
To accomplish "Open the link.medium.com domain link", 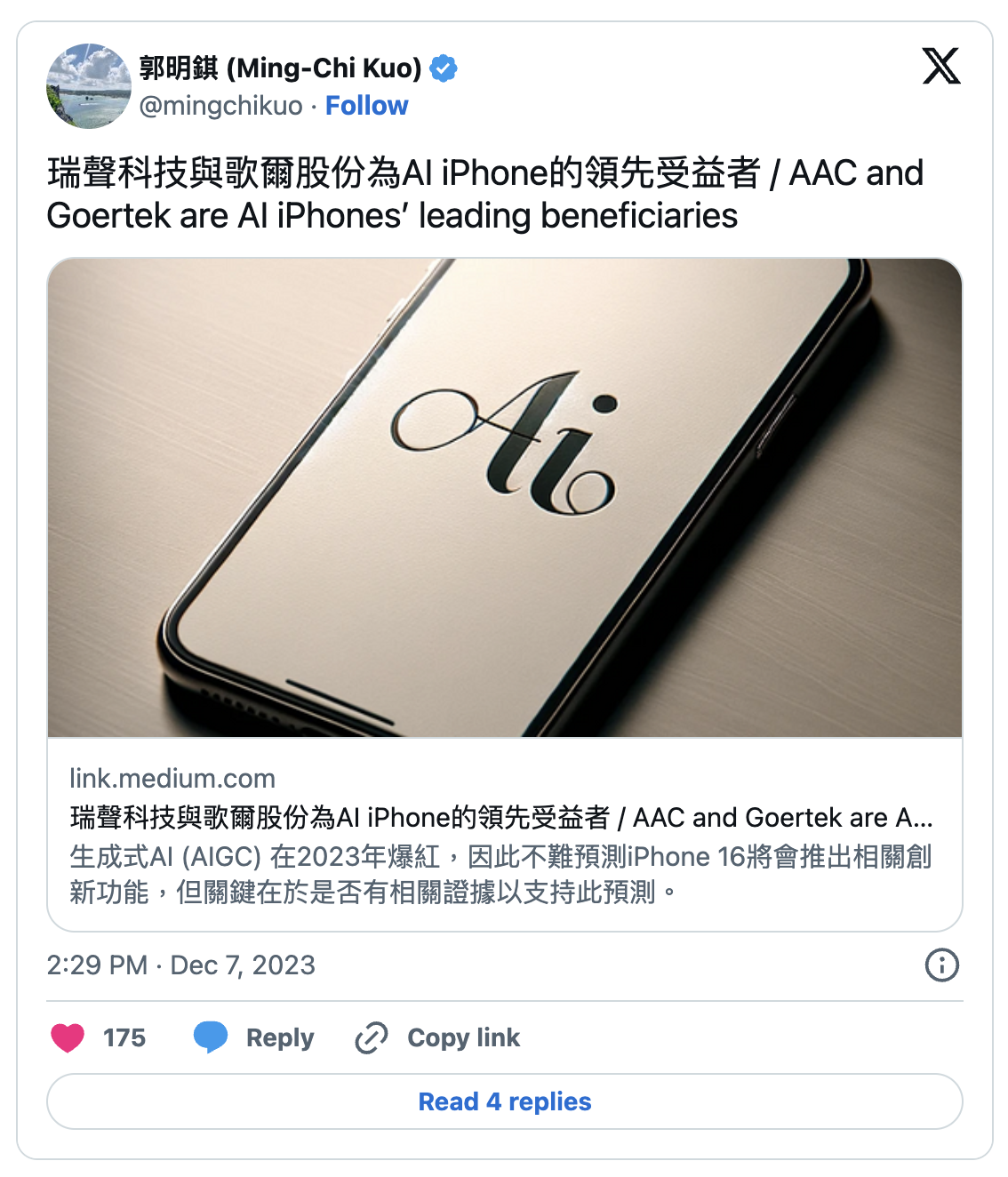I will [x=172, y=779].
